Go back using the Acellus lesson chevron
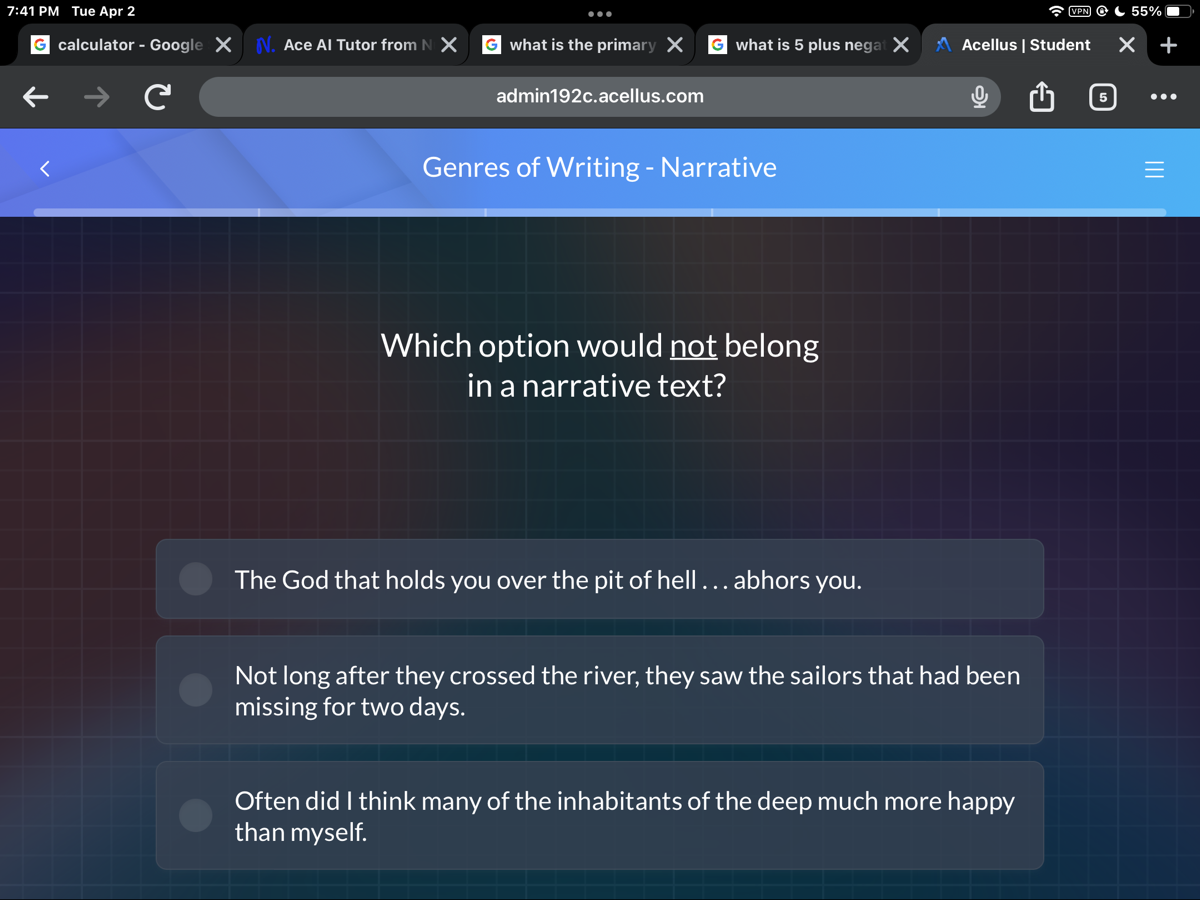The width and height of the screenshot is (1200, 900). (44, 169)
